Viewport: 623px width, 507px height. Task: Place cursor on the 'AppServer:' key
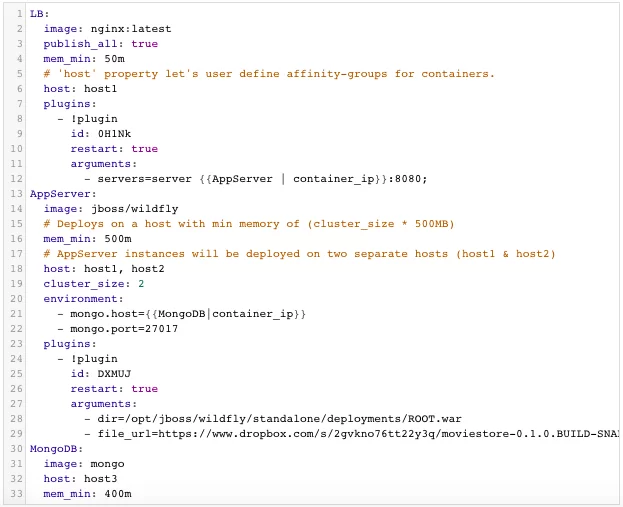[x=63, y=194]
